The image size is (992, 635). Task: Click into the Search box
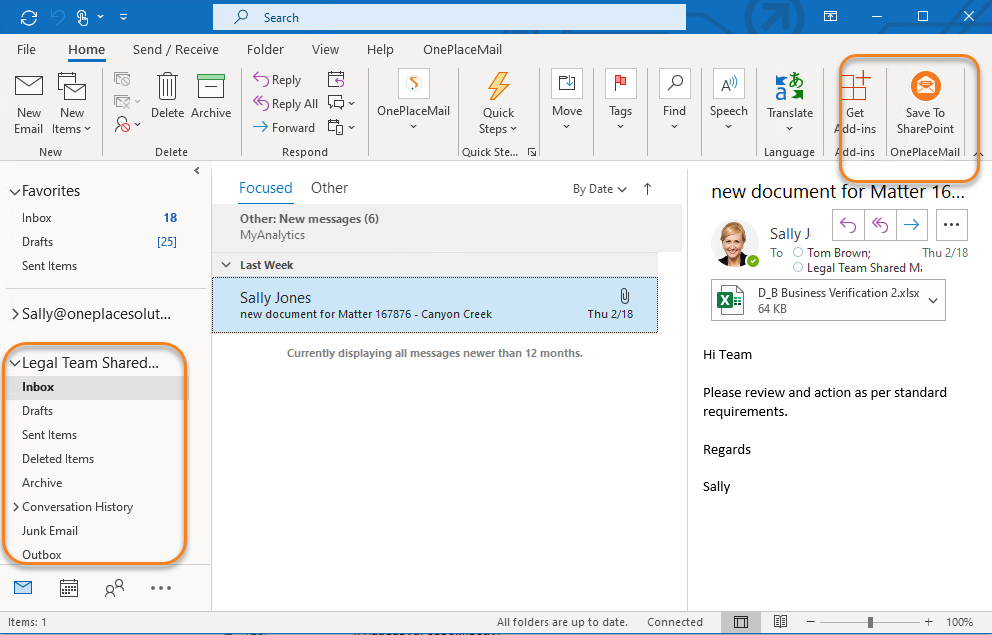[449, 17]
